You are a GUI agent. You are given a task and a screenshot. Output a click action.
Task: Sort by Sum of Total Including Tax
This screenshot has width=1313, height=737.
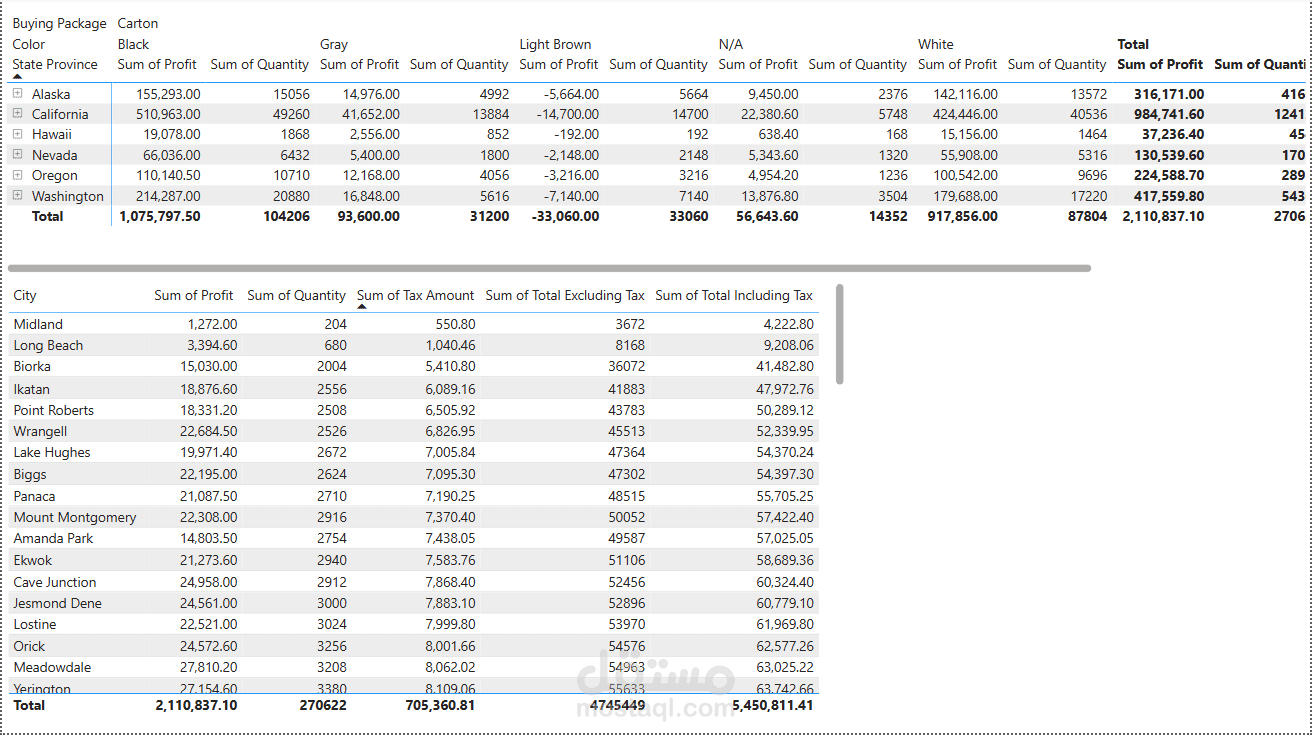(x=734, y=295)
